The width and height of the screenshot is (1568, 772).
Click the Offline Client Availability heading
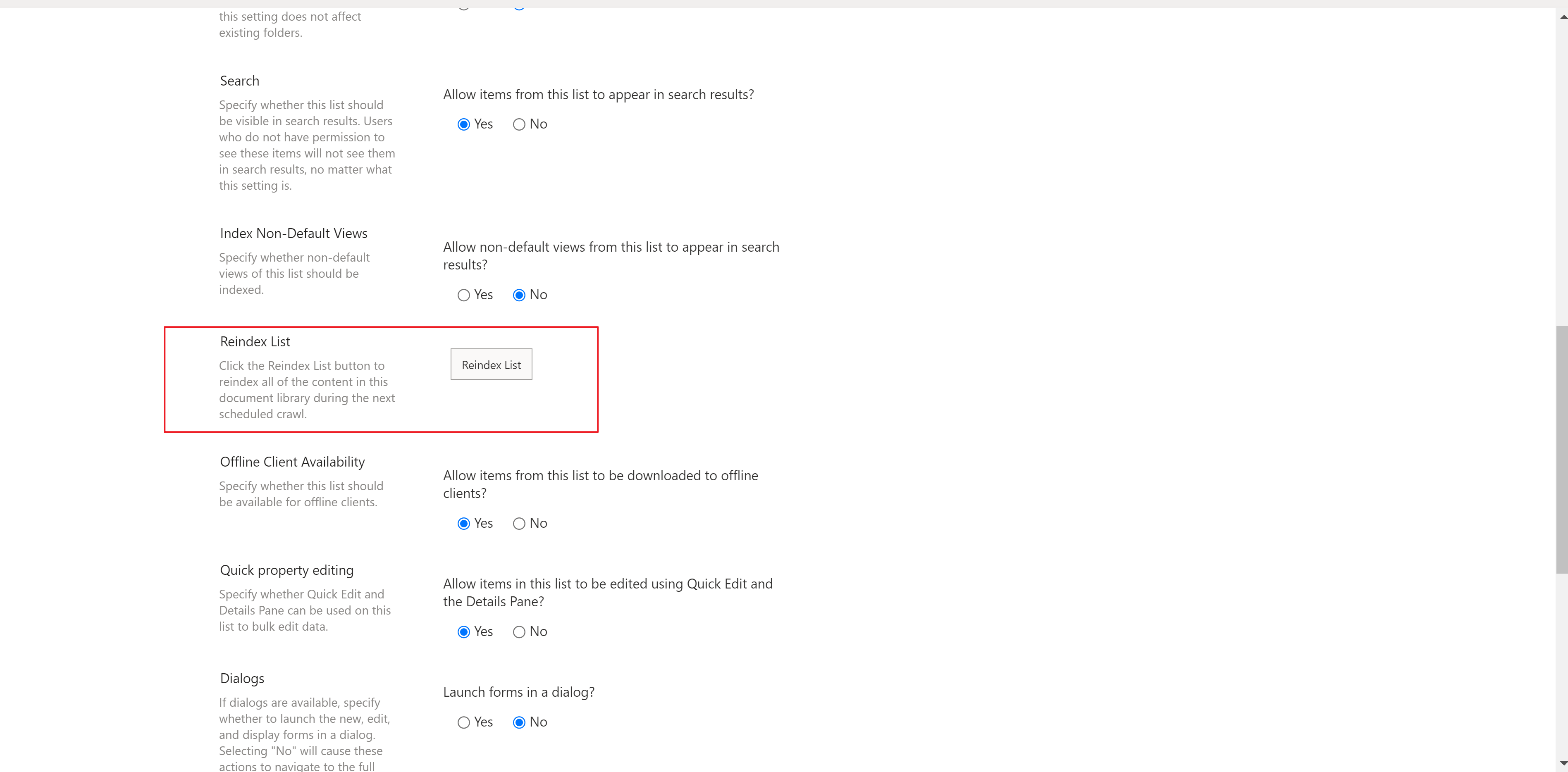click(292, 462)
